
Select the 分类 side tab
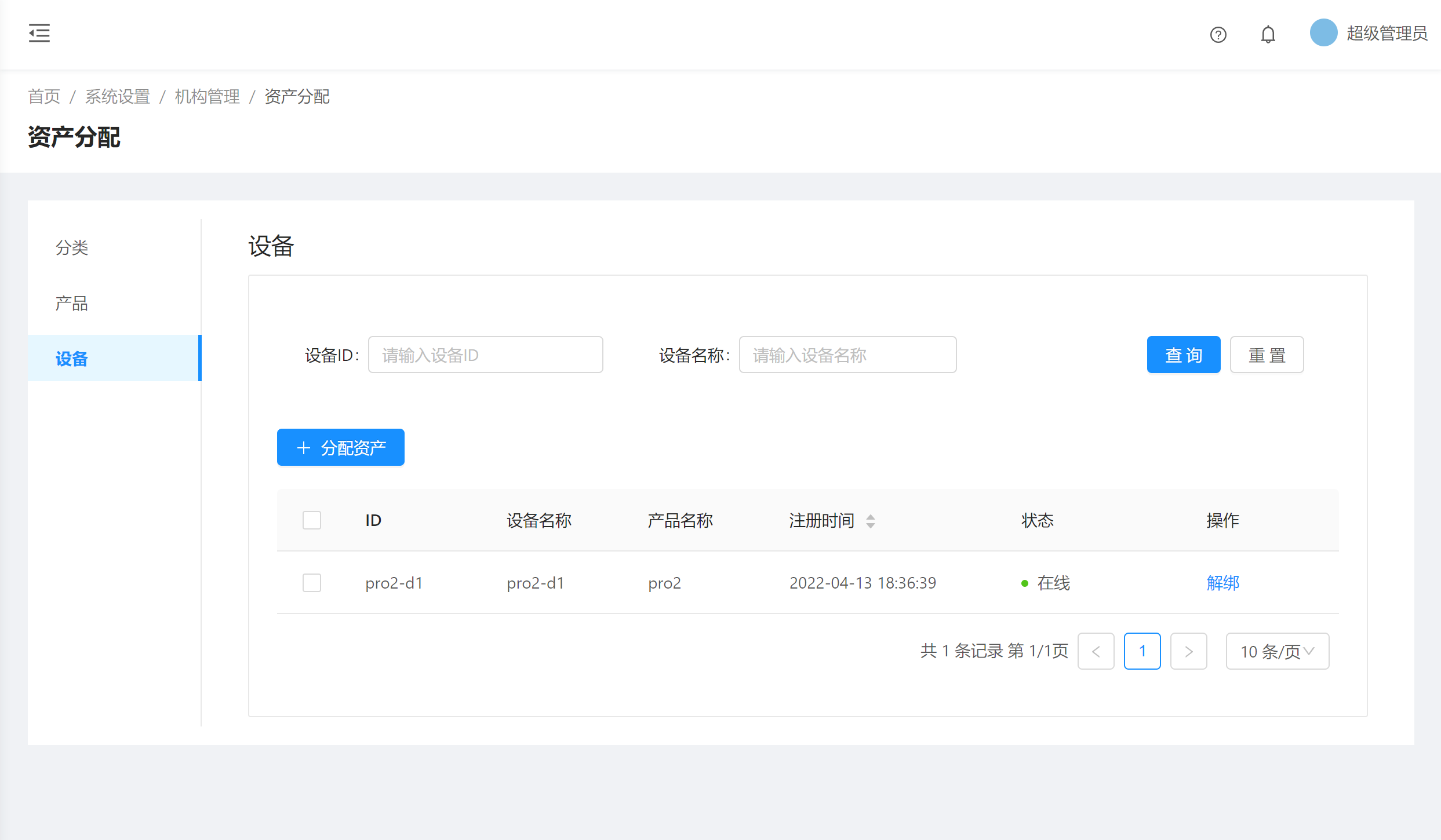coord(114,247)
